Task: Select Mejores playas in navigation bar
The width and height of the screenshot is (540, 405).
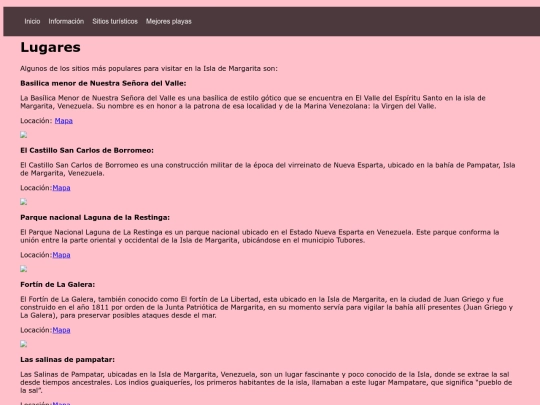Action: [x=168, y=21]
